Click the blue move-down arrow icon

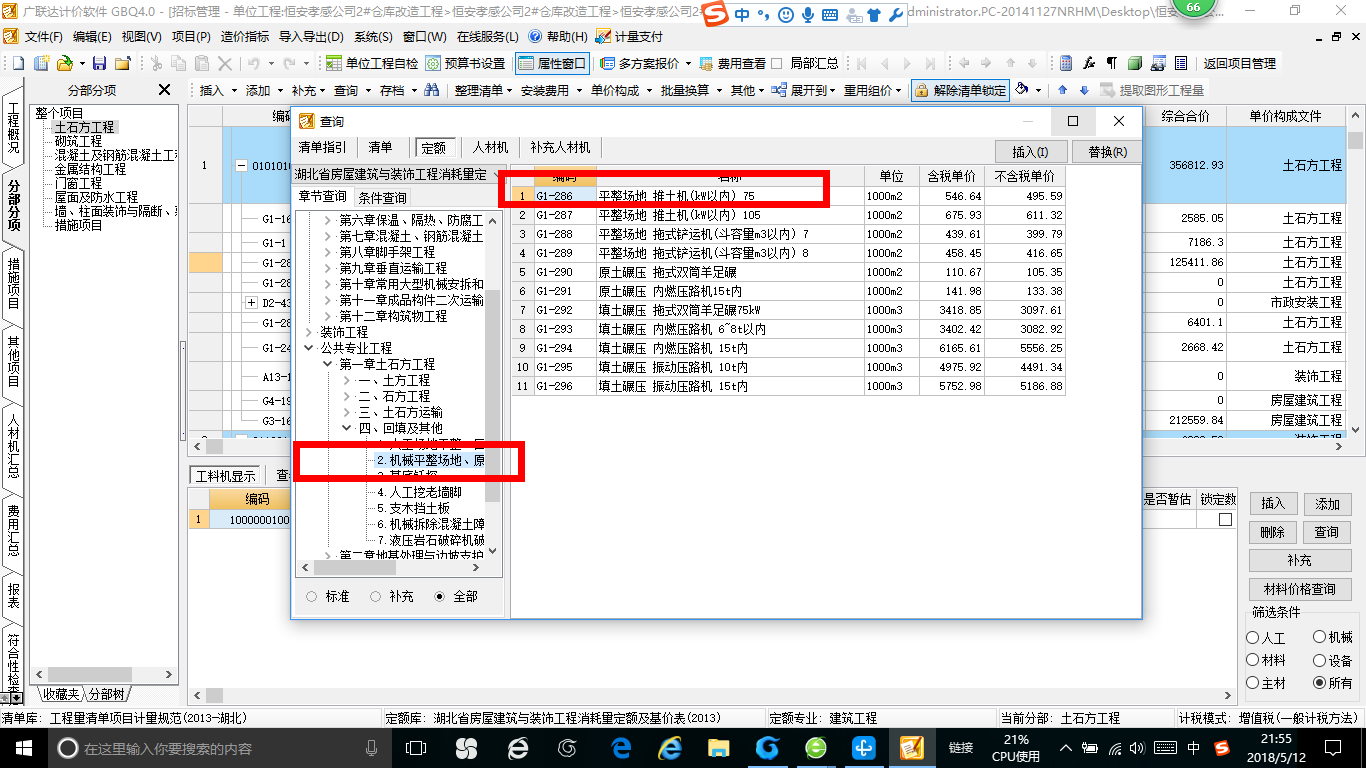(1083, 90)
